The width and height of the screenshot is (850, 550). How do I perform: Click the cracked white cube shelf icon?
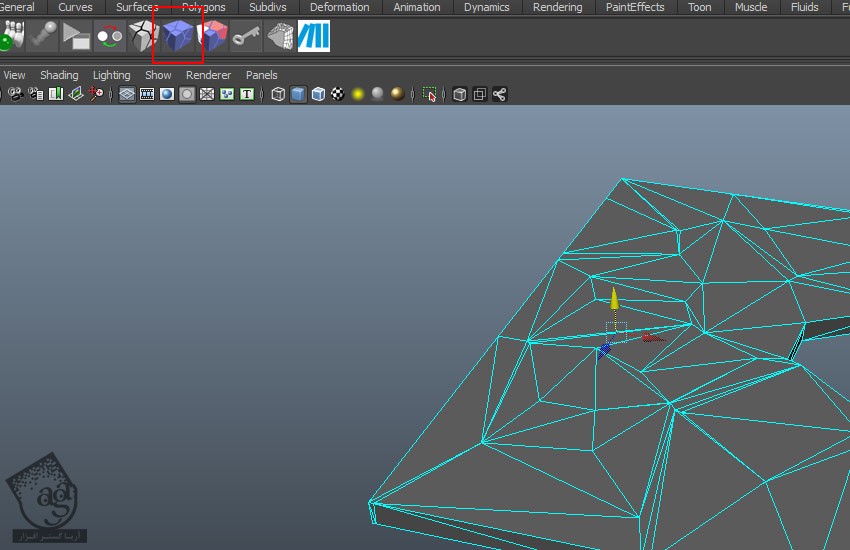click(144, 37)
